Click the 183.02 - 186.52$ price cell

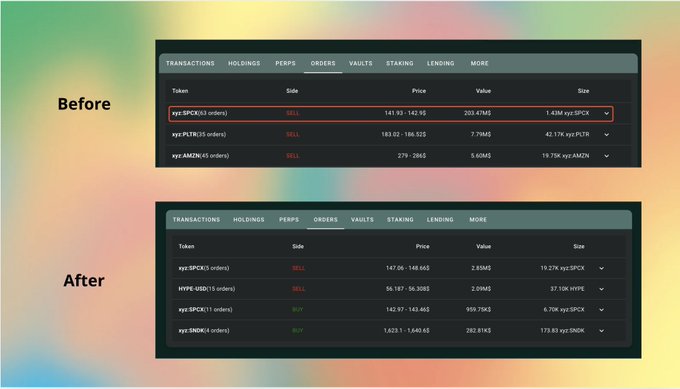click(x=404, y=134)
